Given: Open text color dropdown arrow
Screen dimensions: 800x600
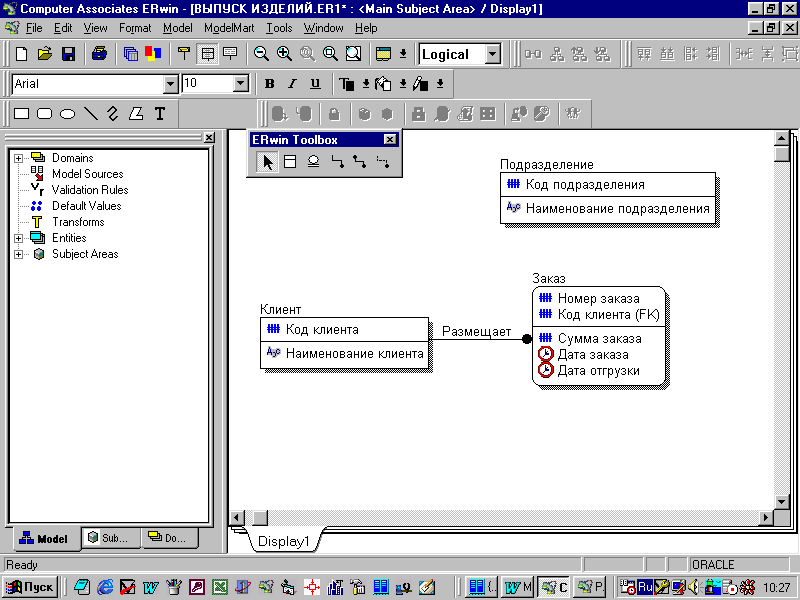Looking at the screenshot, I should (366, 84).
